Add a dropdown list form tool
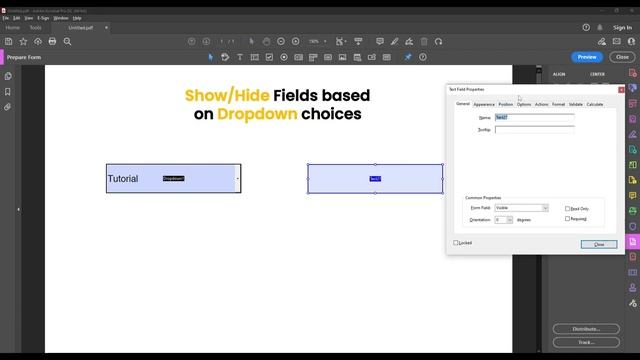This screenshot has width=640, height=360. 313,57
